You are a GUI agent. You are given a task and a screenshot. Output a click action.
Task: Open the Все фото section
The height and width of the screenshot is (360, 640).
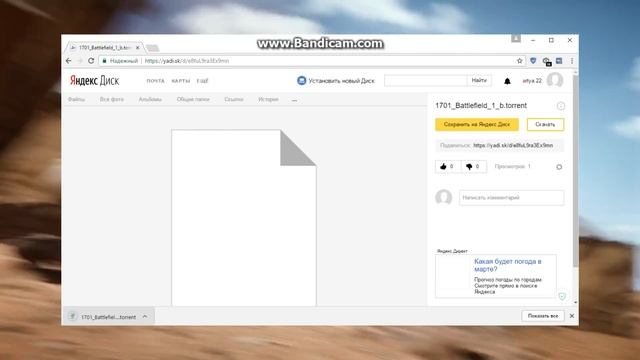[112, 99]
